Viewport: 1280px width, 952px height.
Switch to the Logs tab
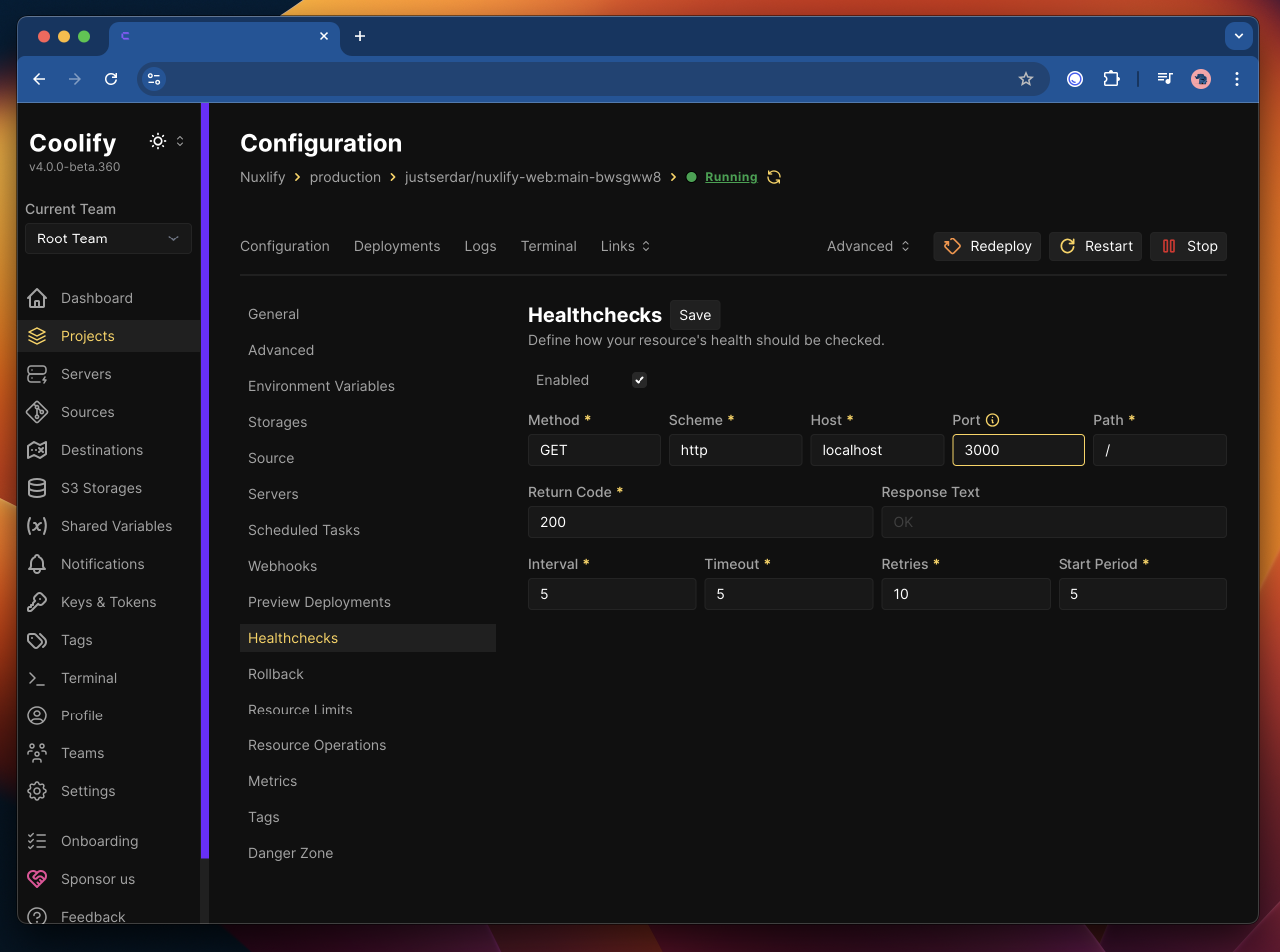(480, 246)
